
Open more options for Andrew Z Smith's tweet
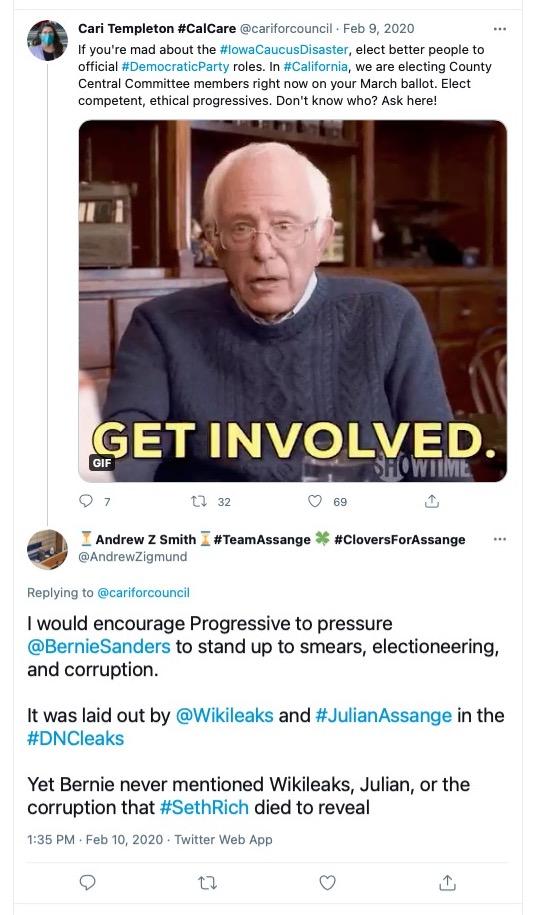[500, 539]
